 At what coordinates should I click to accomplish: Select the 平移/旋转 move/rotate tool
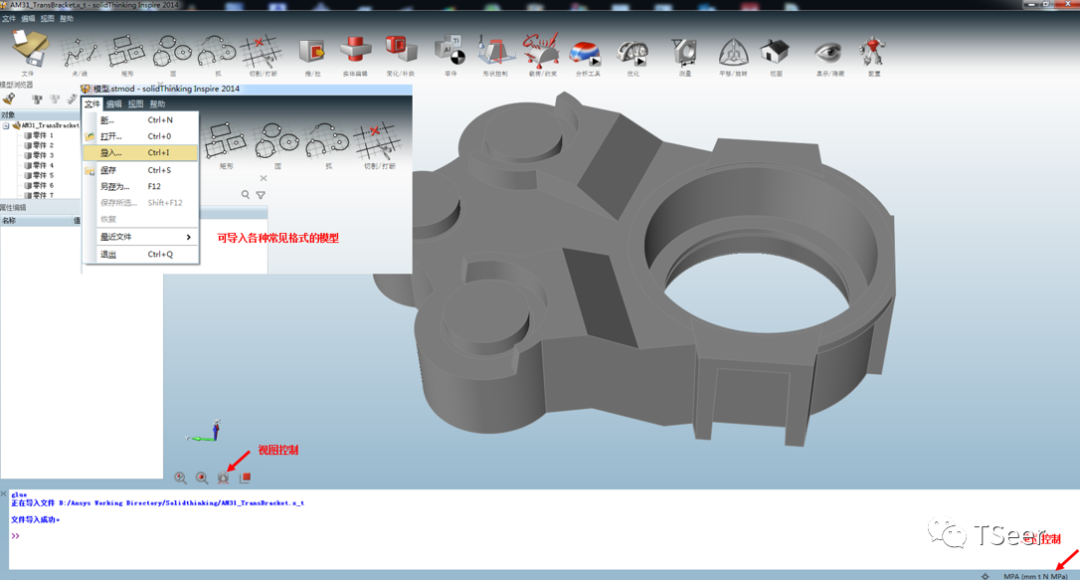pyautogui.click(x=733, y=52)
